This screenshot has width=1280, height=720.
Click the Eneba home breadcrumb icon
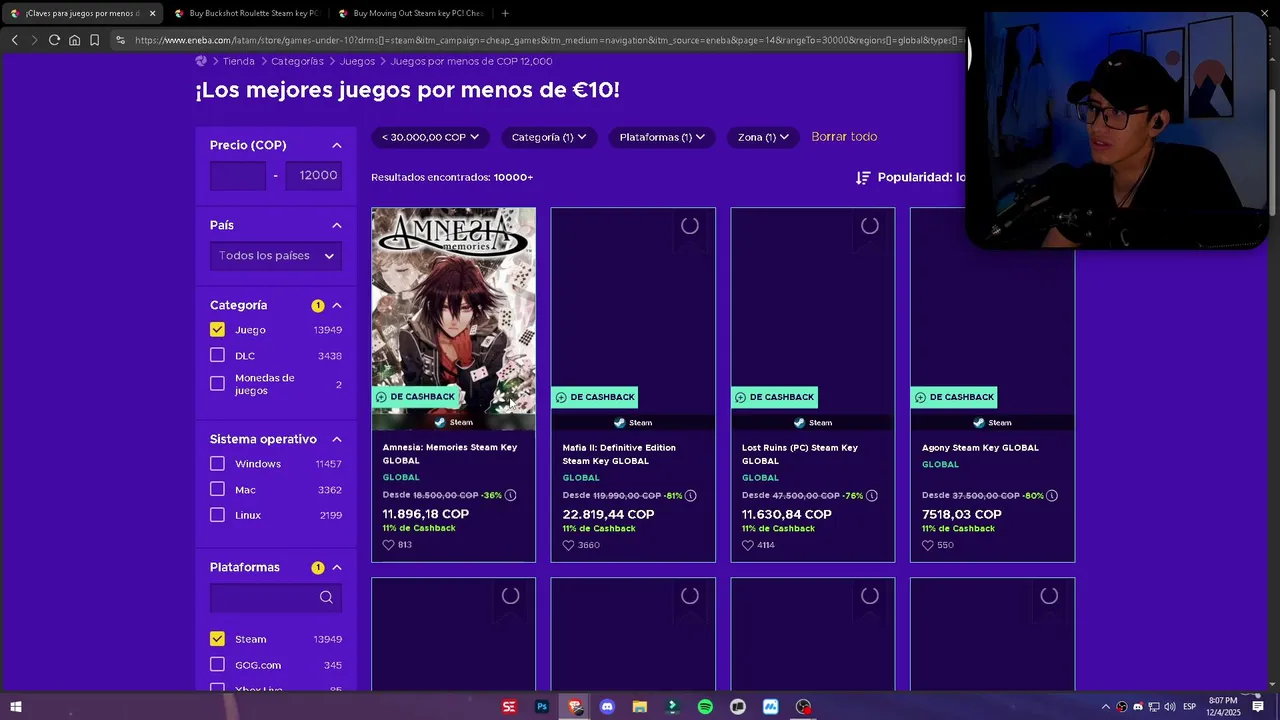click(201, 61)
